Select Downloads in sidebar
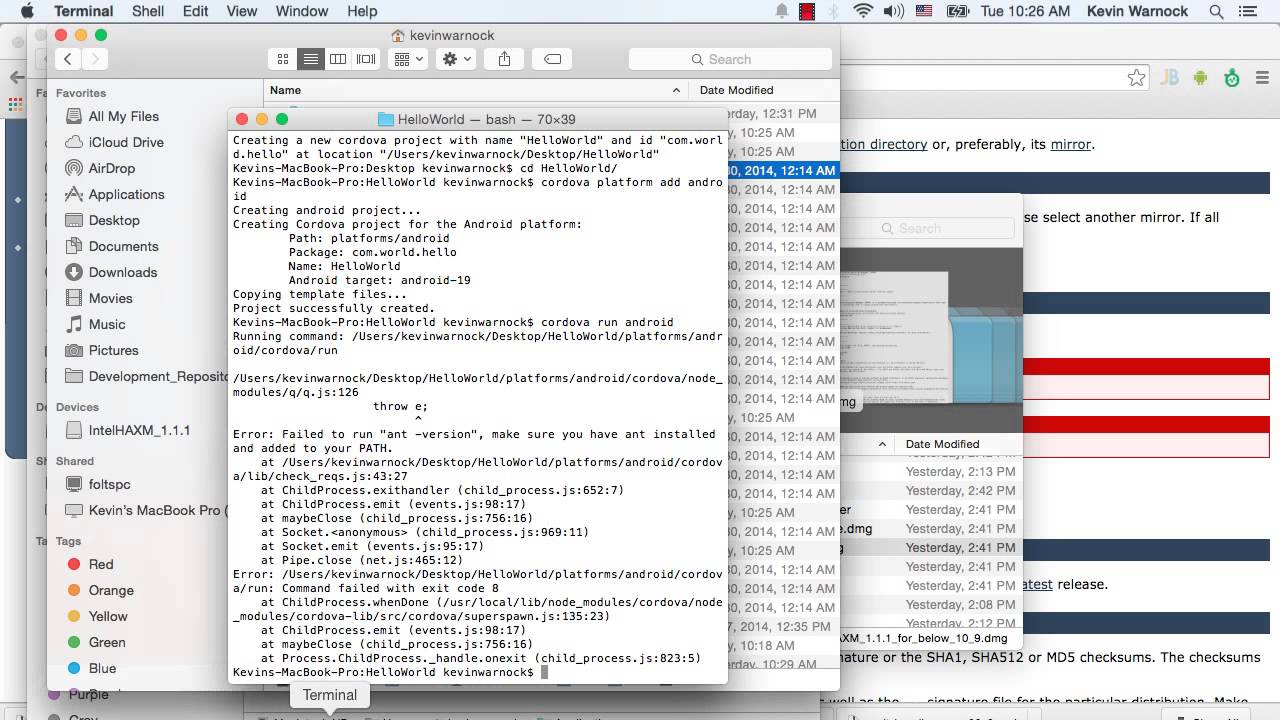 [x=122, y=272]
